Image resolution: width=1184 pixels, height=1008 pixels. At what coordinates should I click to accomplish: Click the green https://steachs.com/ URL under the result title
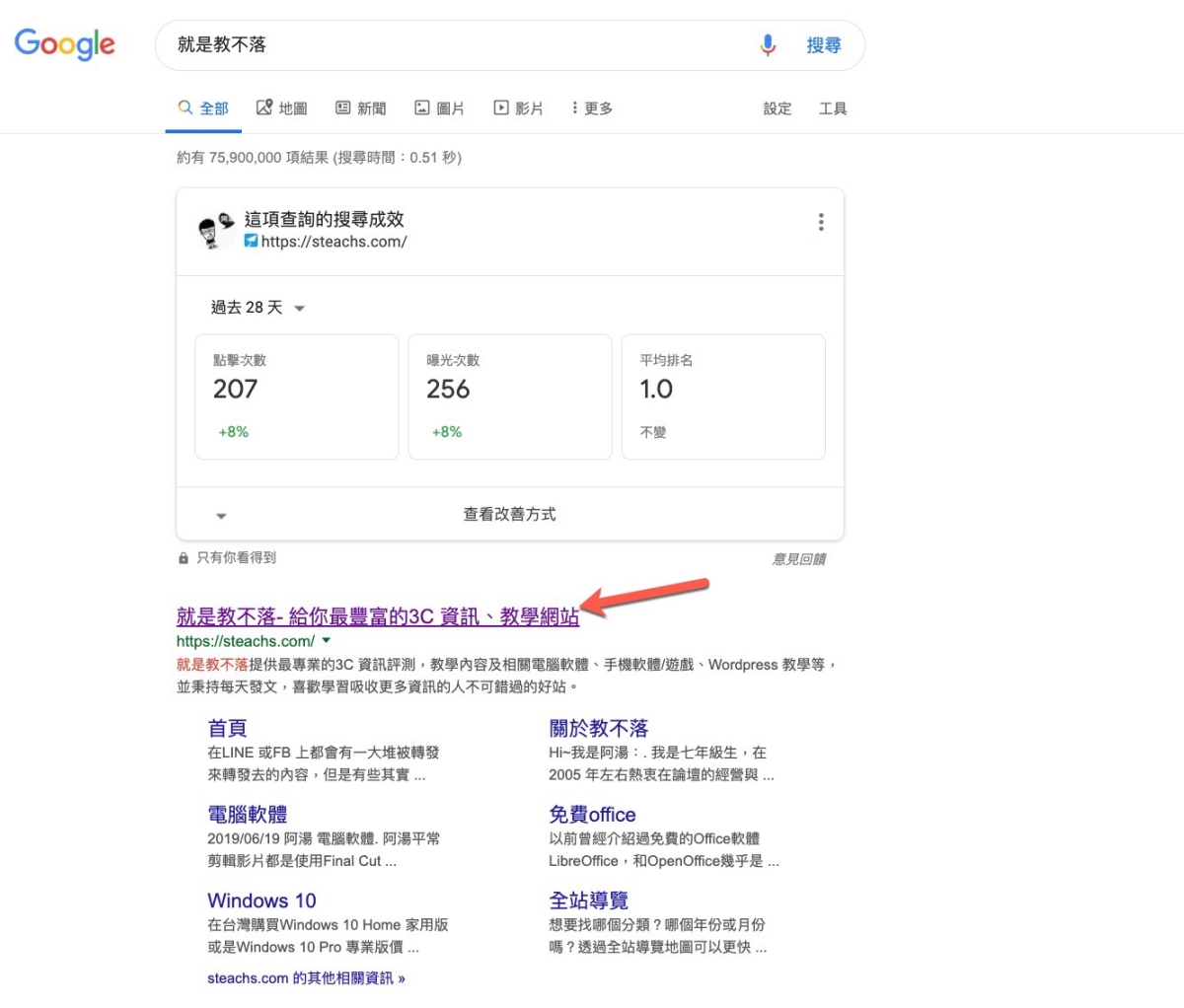[x=246, y=641]
